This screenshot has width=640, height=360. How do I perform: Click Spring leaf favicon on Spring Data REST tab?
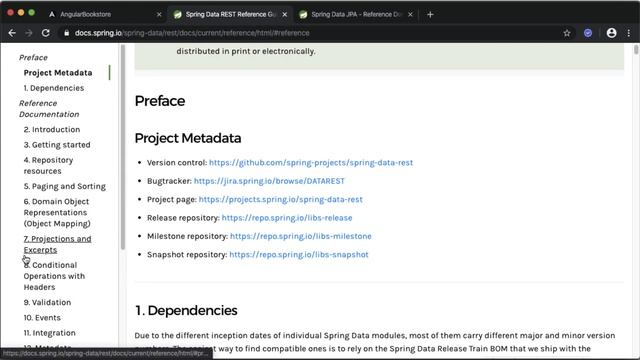[x=178, y=15]
